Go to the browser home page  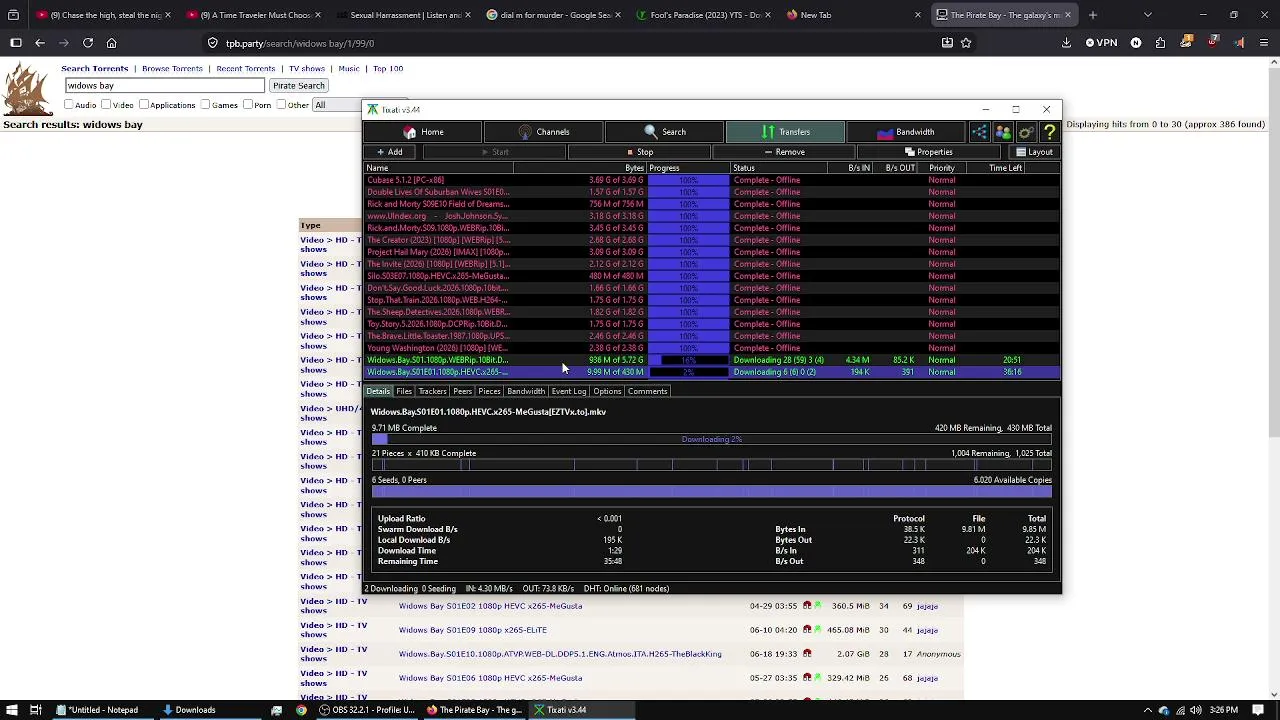click(x=112, y=43)
